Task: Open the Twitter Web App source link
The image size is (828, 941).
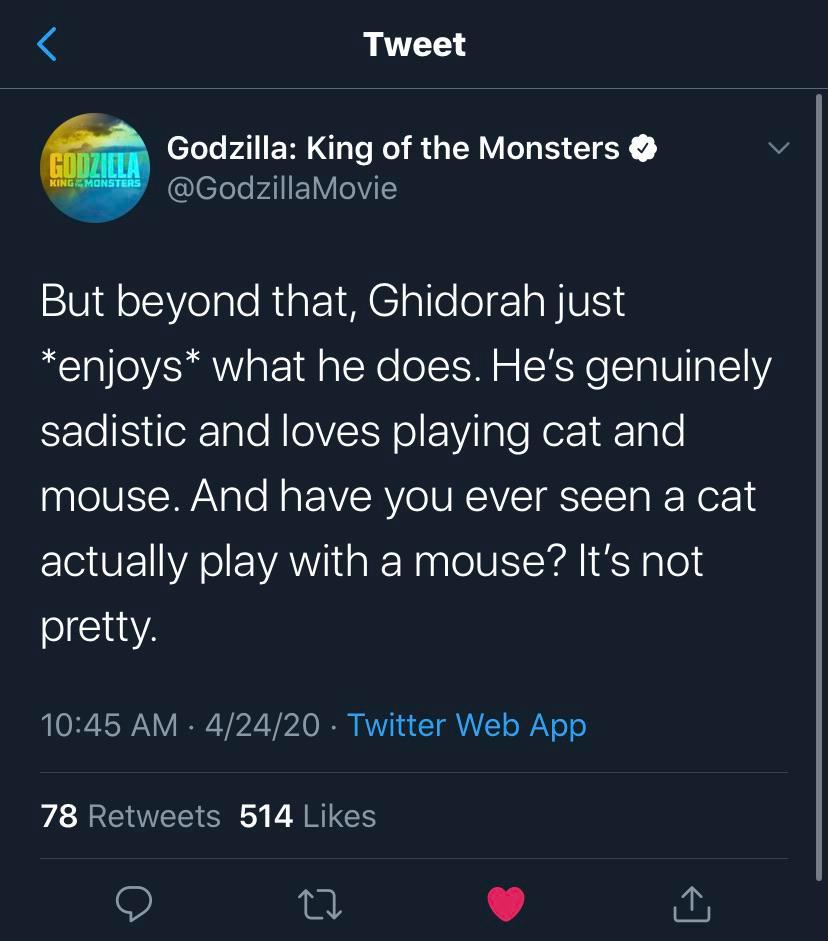Action: point(466,725)
